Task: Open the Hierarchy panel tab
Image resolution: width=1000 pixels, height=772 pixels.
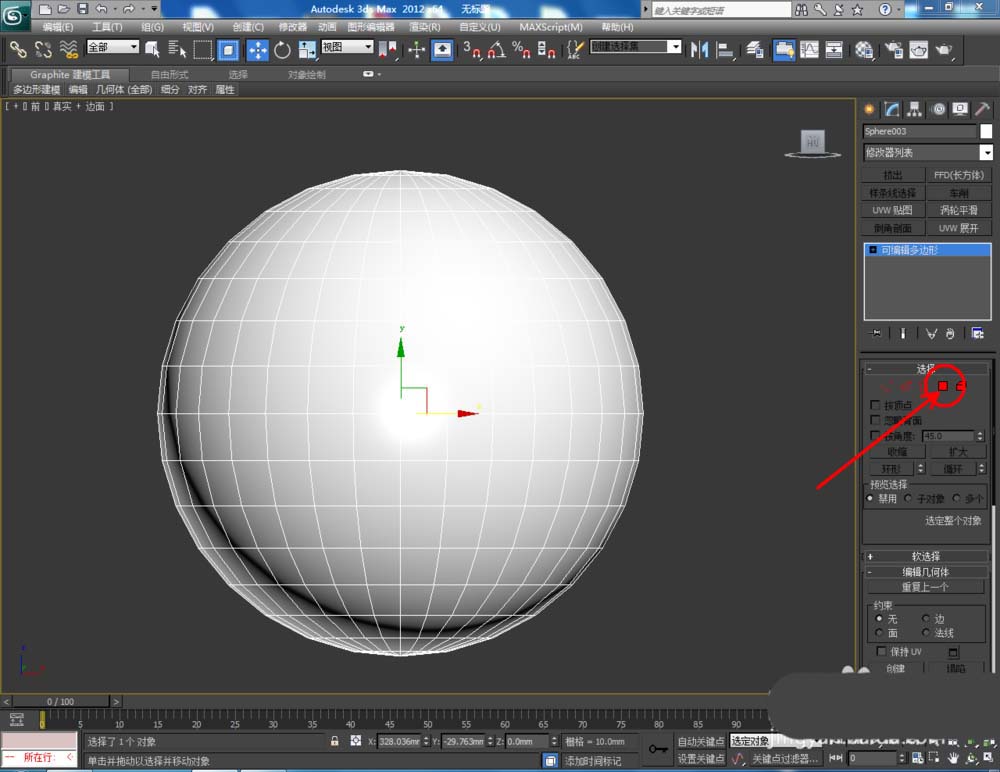Action: (x=914, y=109)
